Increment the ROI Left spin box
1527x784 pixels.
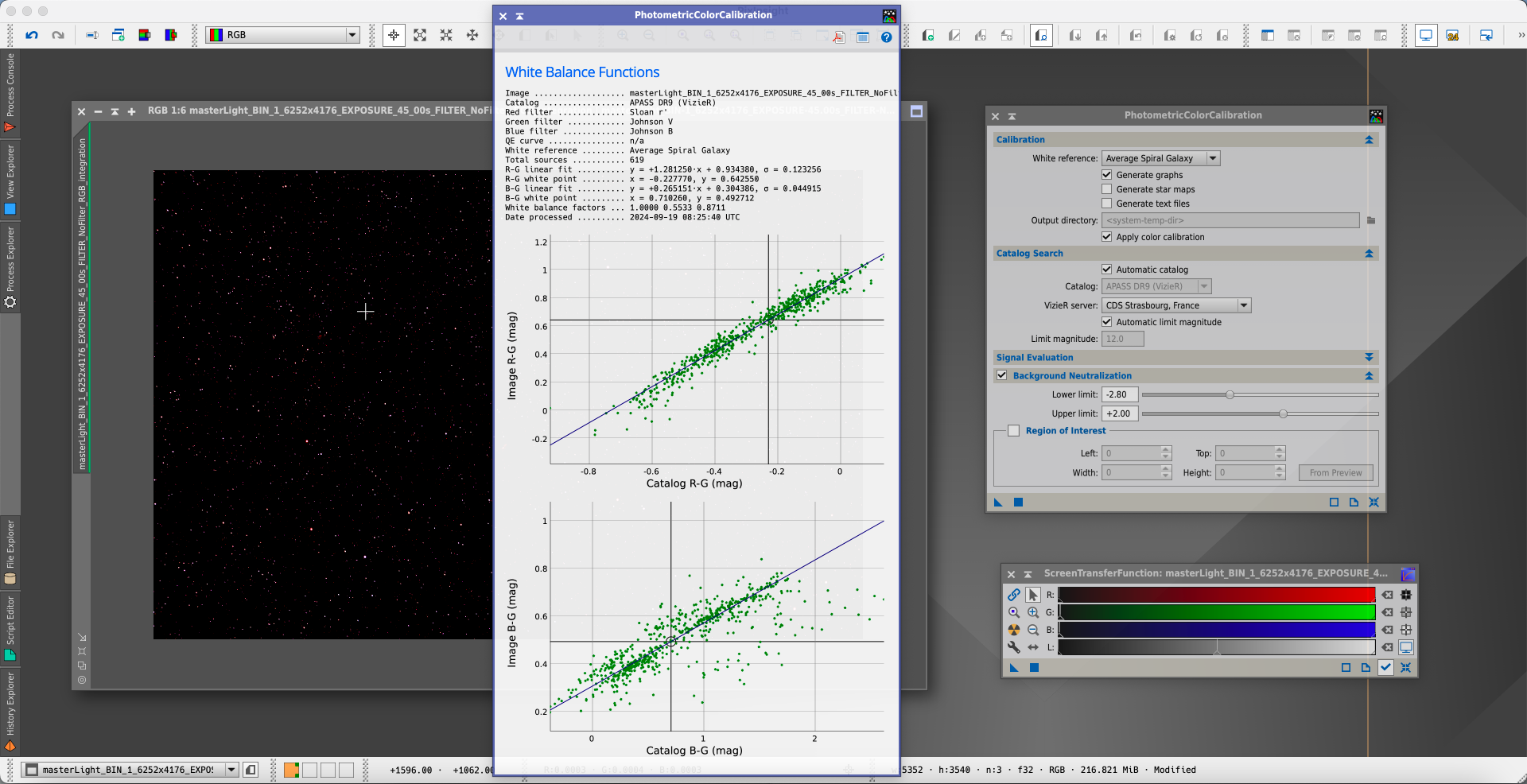click(1166, 449)
